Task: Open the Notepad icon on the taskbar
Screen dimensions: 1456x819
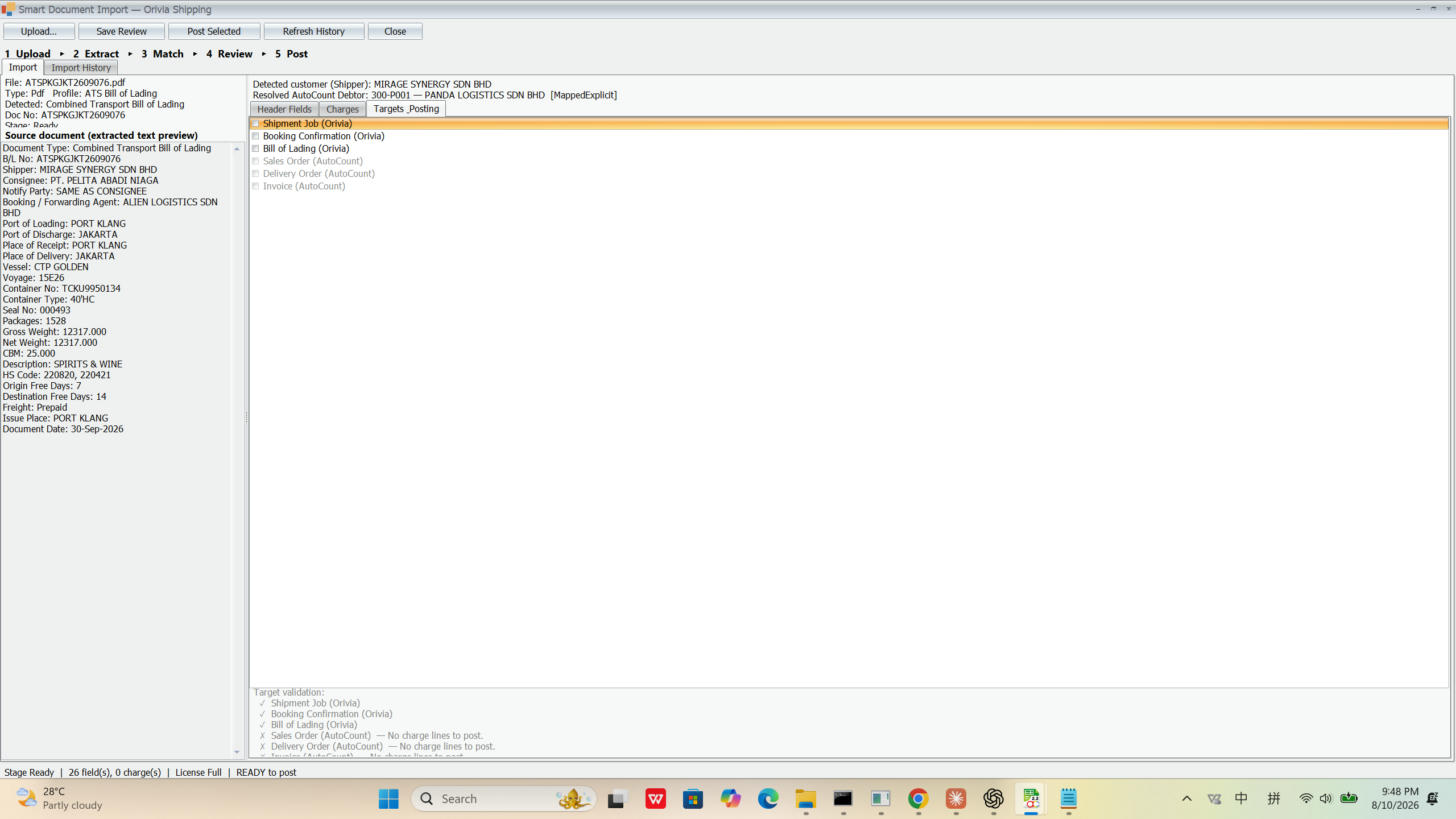Action: click(x=1068, y=798)
